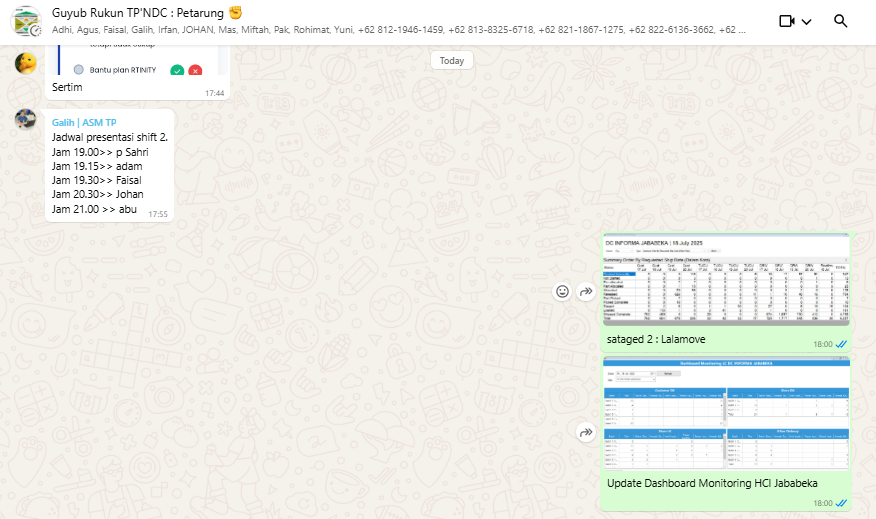Forward the Dashboard Monitoring image
This screenshot has width=876, height=519.
coord(586,432)
